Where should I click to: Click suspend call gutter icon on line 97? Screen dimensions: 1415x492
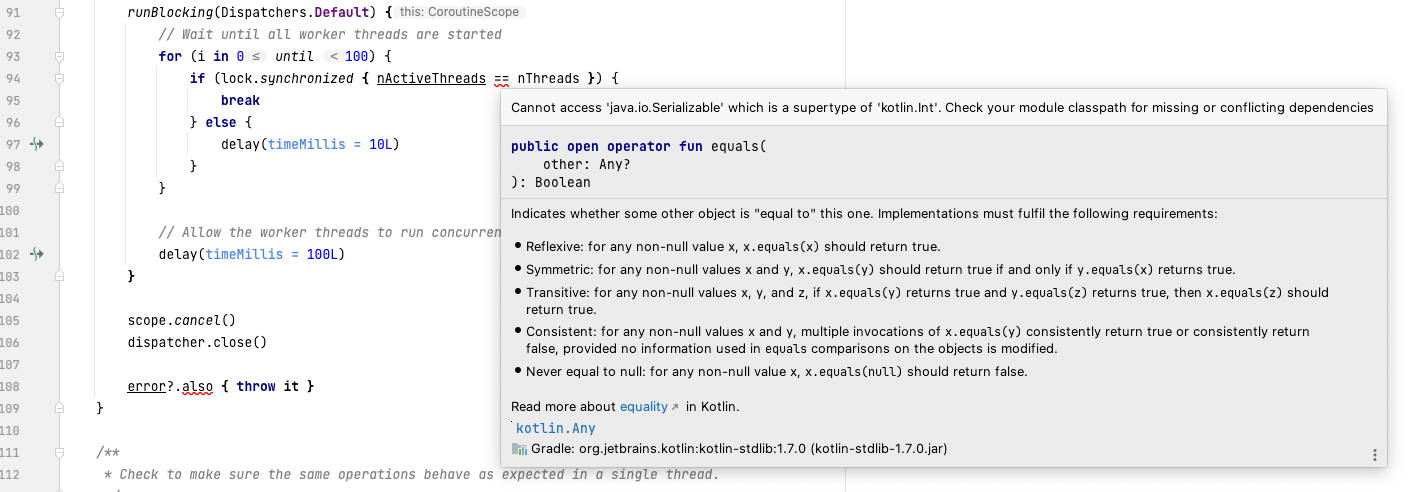click(x=37, y=144)
